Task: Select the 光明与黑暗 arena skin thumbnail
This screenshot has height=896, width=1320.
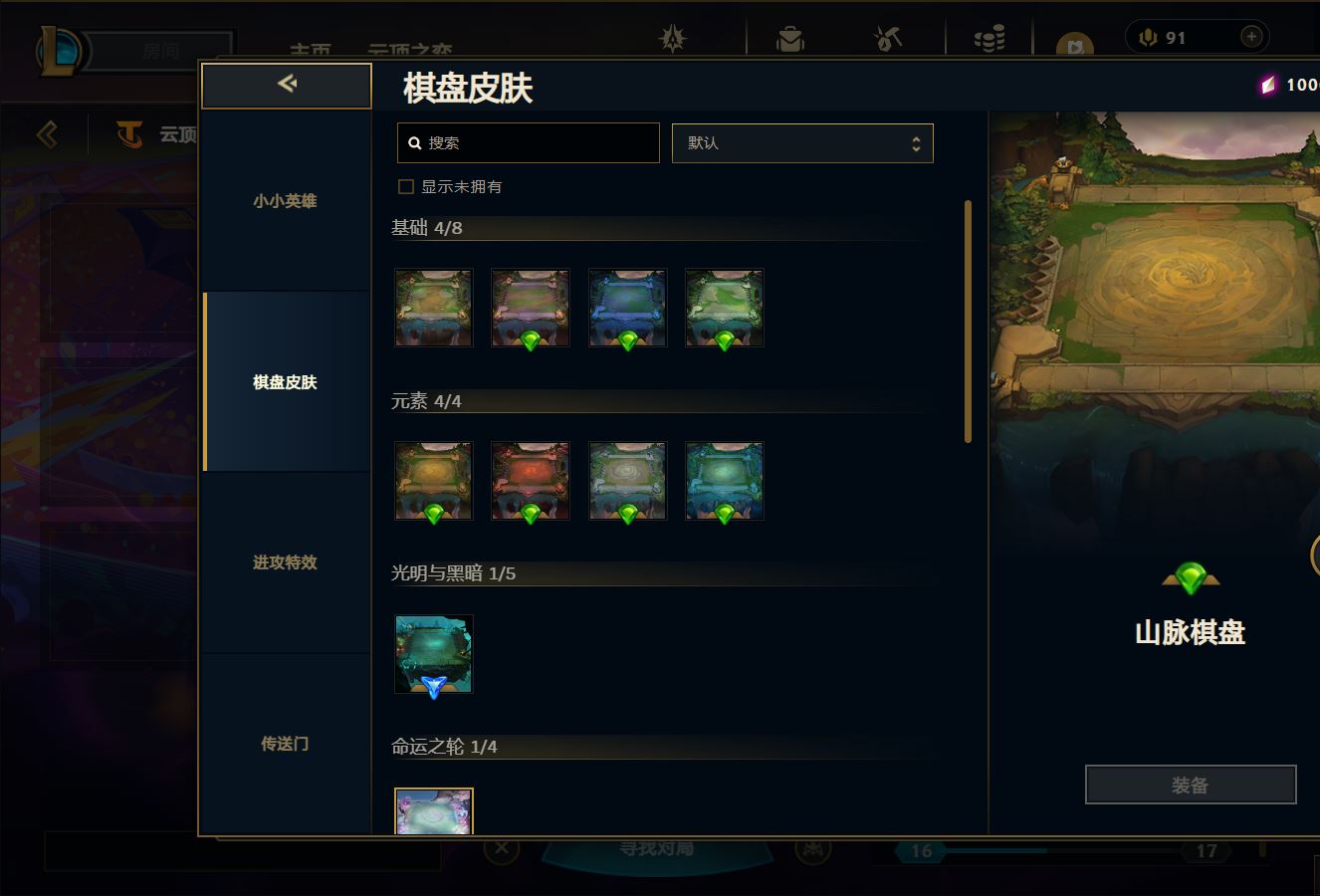Action: (x=434, y=654)
